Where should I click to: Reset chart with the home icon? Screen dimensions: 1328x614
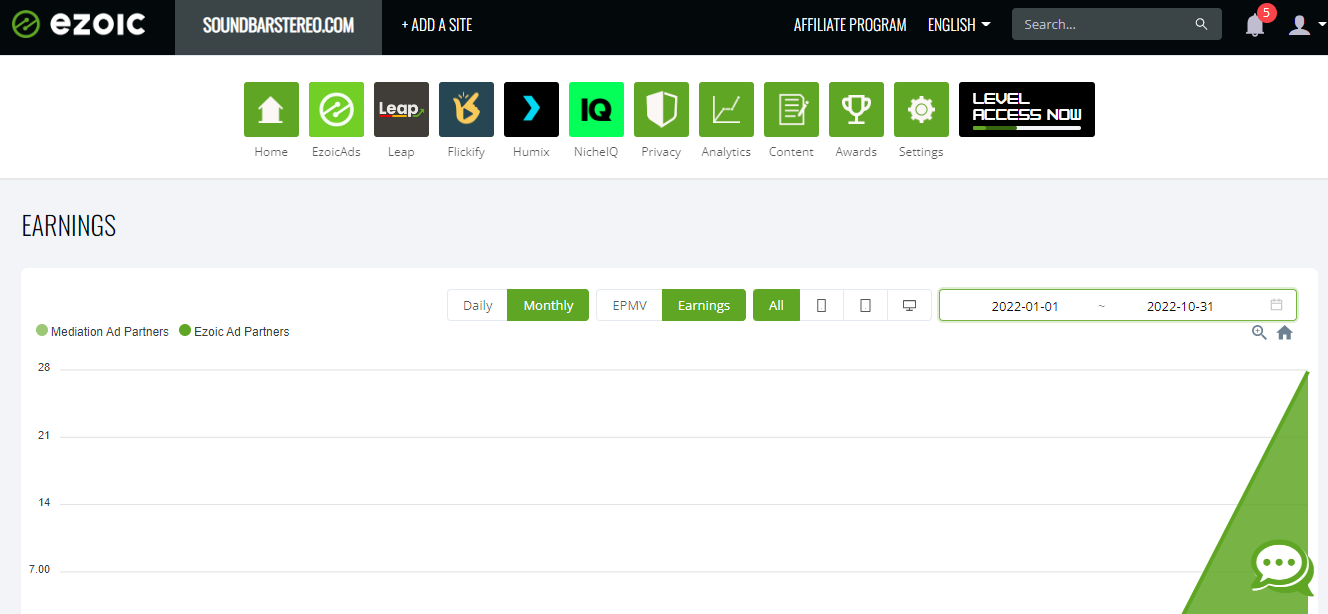point(1285,332)
